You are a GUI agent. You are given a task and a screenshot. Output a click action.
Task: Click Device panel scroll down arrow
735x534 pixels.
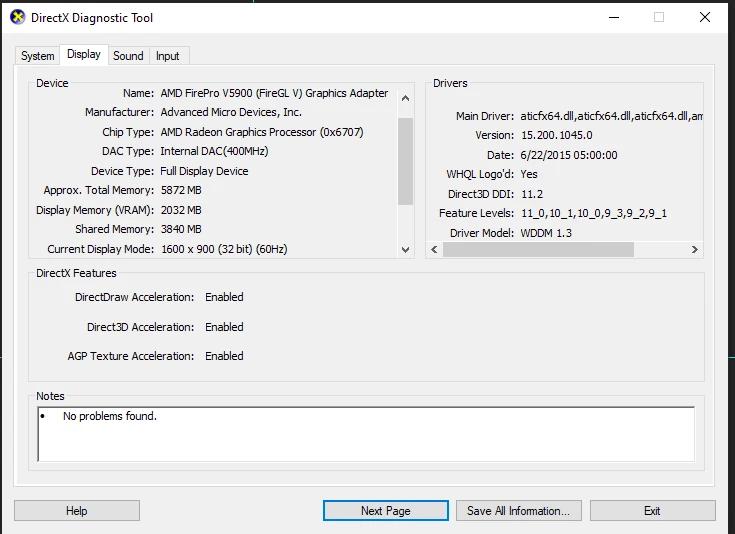point(405,249)
